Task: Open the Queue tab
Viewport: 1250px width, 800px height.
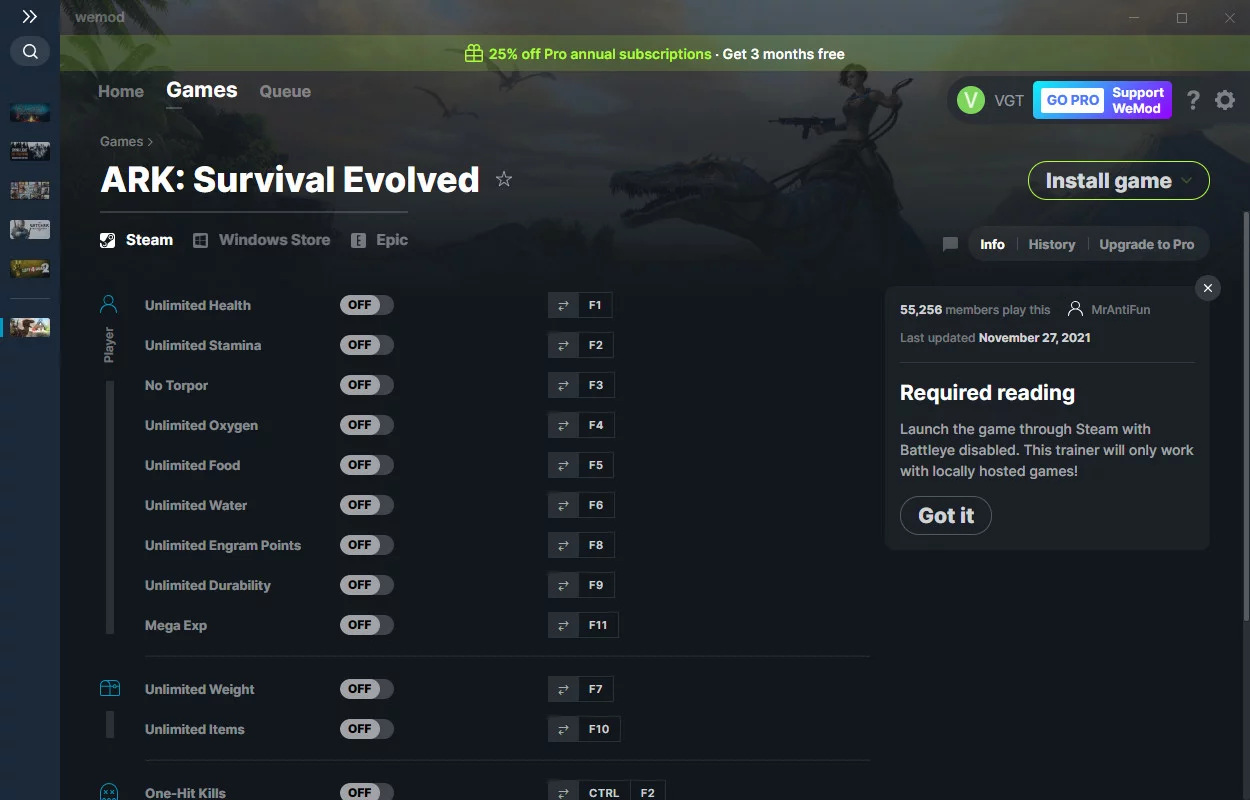Action: coord(285,91)
